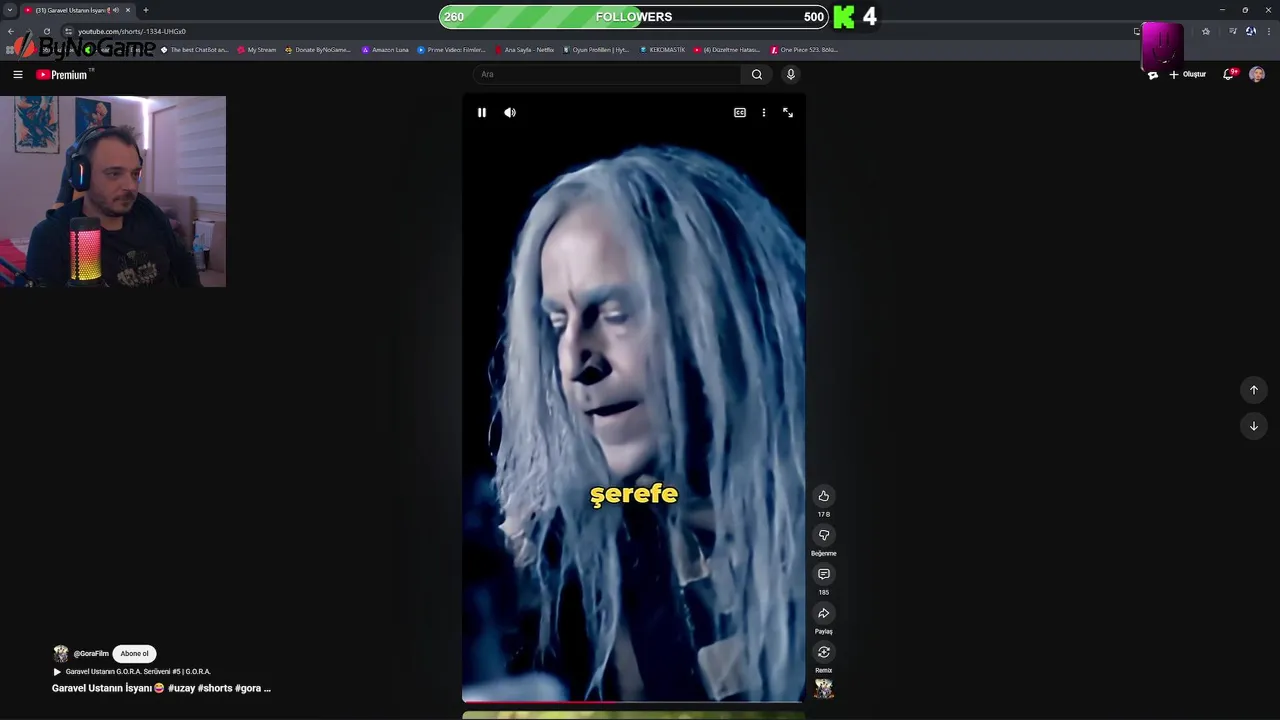Subscribe using the Abone ol button
The image size is (1280, 720).
click(134, 654)
